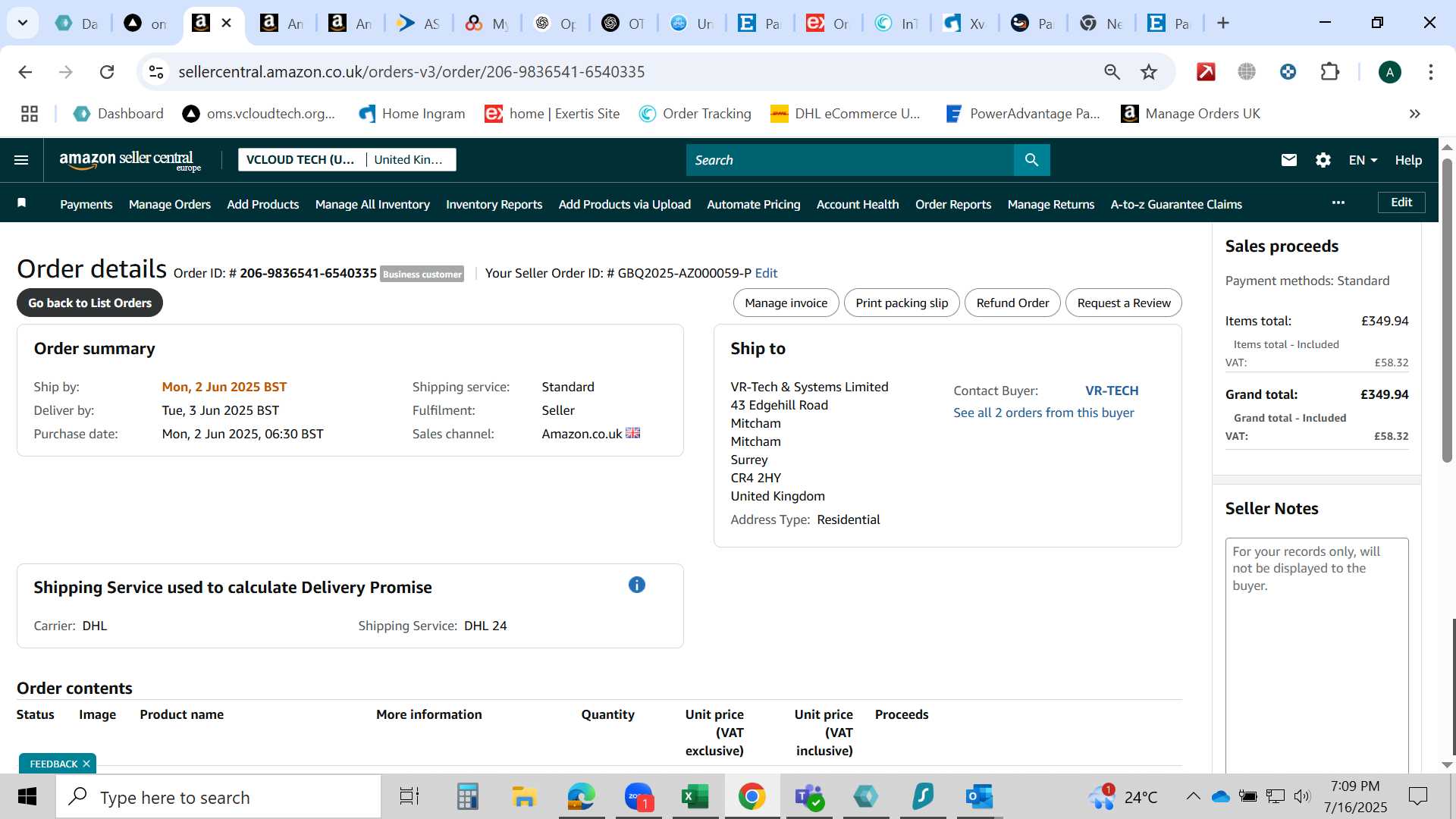Open See all 2 orders from this buyer
1456x819 pixels.
[1043, 413]
